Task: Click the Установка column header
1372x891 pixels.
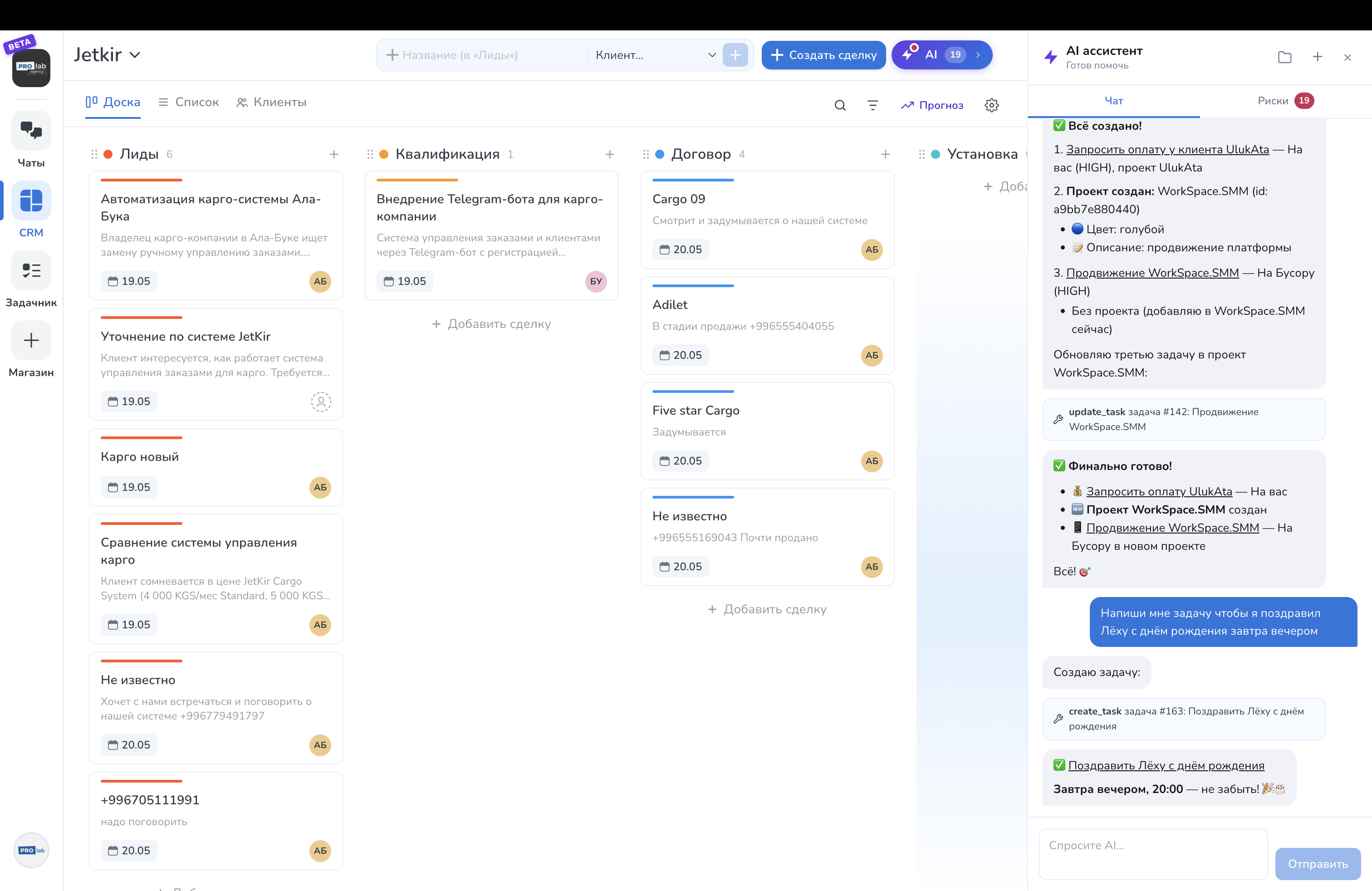Action: pos(982,154)
